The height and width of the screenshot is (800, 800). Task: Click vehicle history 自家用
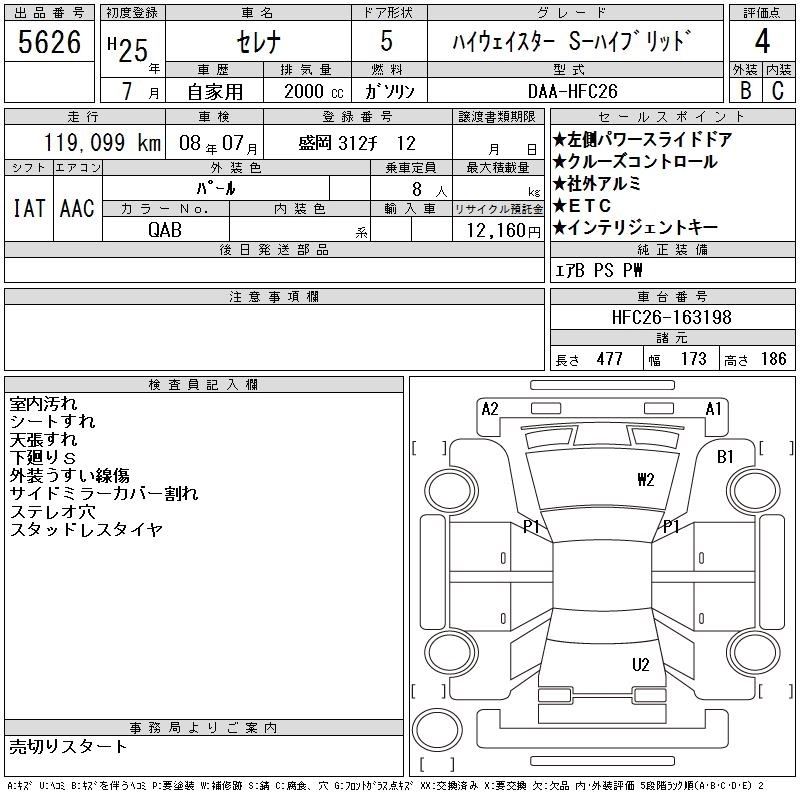pos(215,92)
